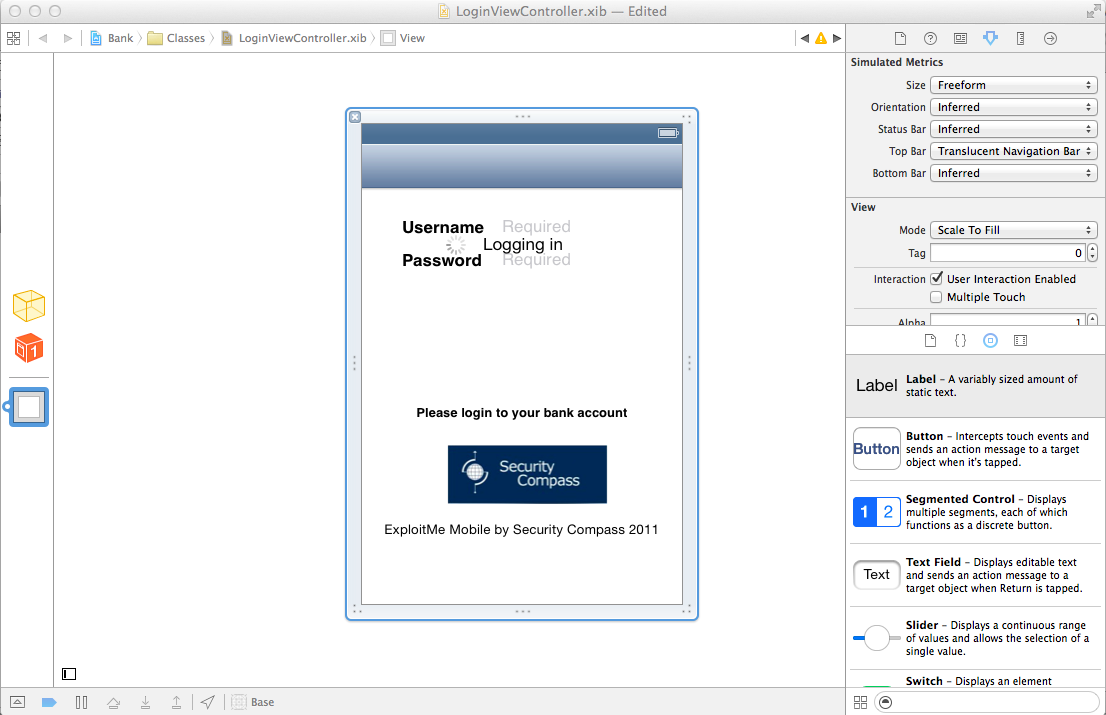The height and width of the screenshot is (715, 1106).
Task: Select 'Please login to your bank account' label
Action: click(x=521, y=412)
